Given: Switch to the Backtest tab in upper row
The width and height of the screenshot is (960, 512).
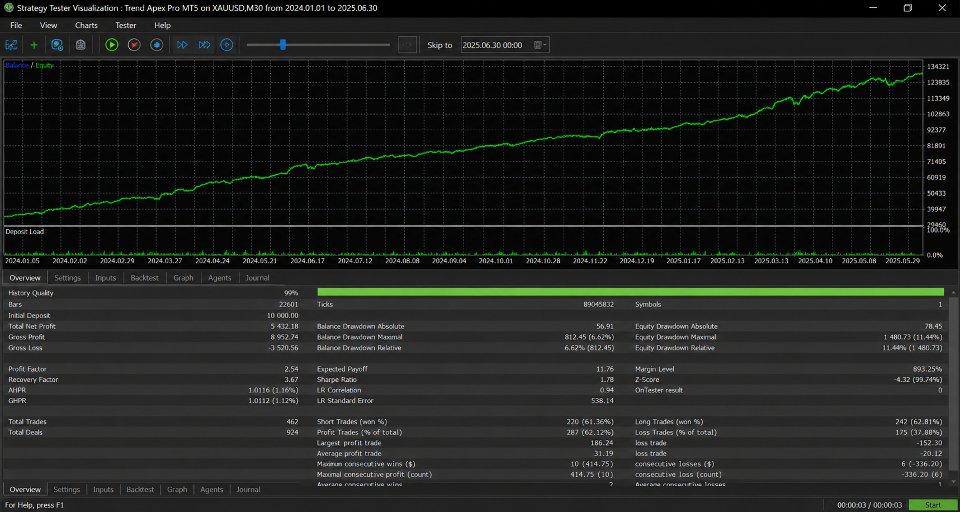Looking at the screenshot, I should coord(144,277).
